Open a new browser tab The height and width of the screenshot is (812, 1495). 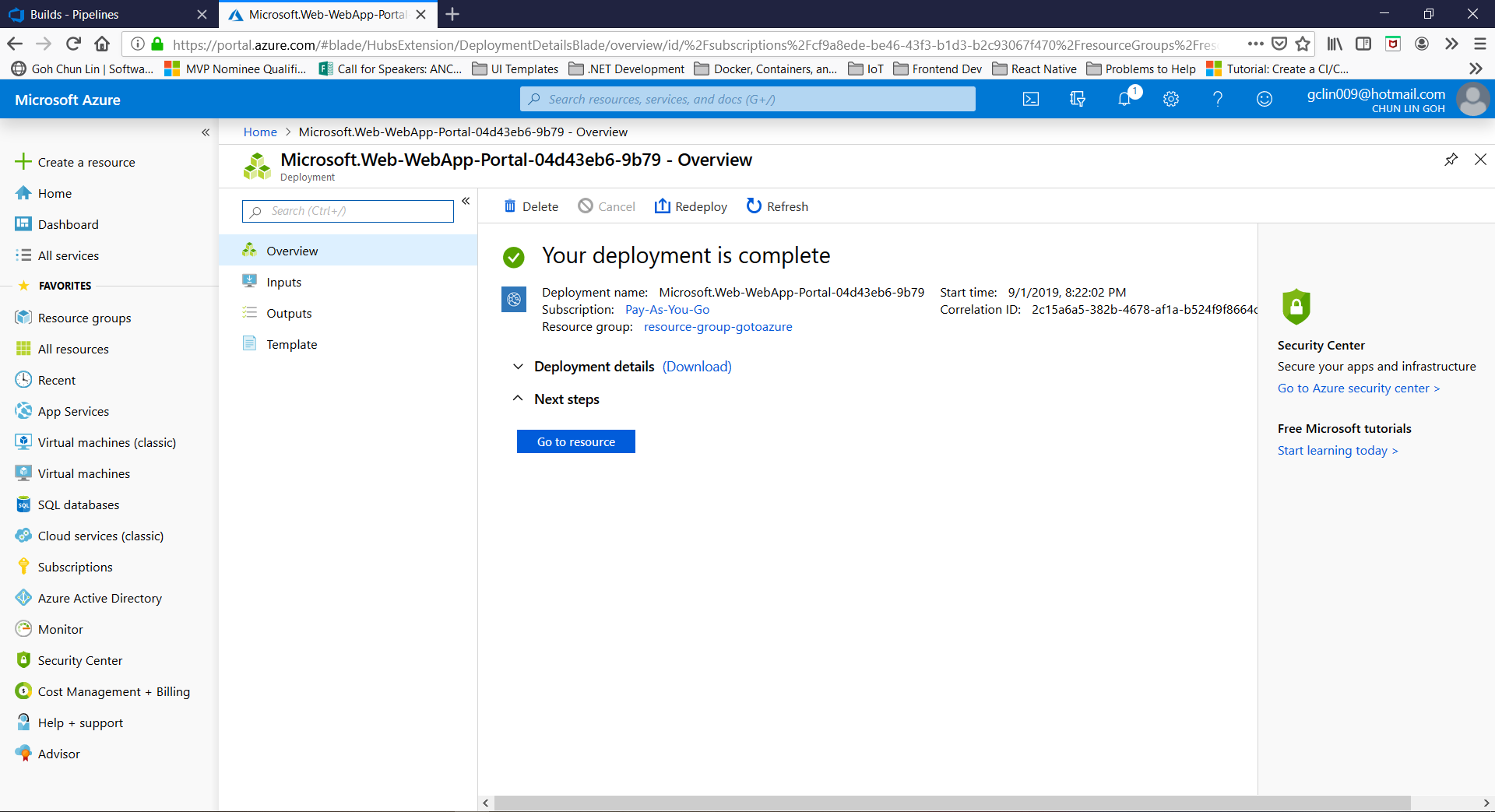pyautogui.click(x=452, y=14)
